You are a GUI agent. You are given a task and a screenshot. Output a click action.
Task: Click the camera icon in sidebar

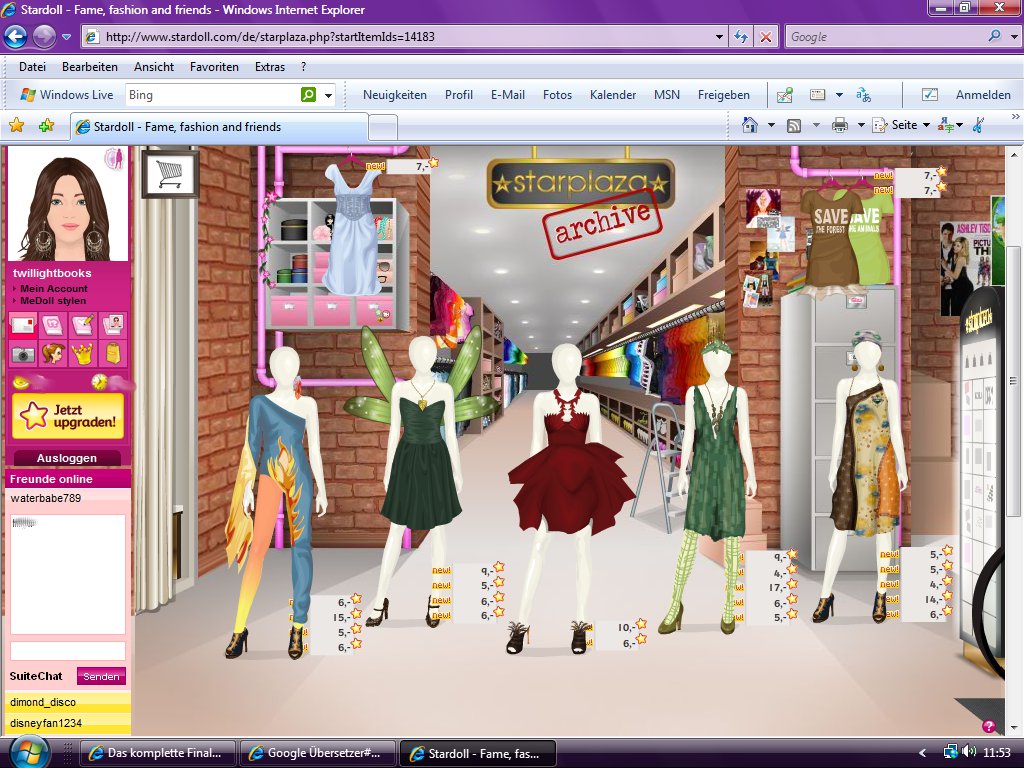pos(23,354)
